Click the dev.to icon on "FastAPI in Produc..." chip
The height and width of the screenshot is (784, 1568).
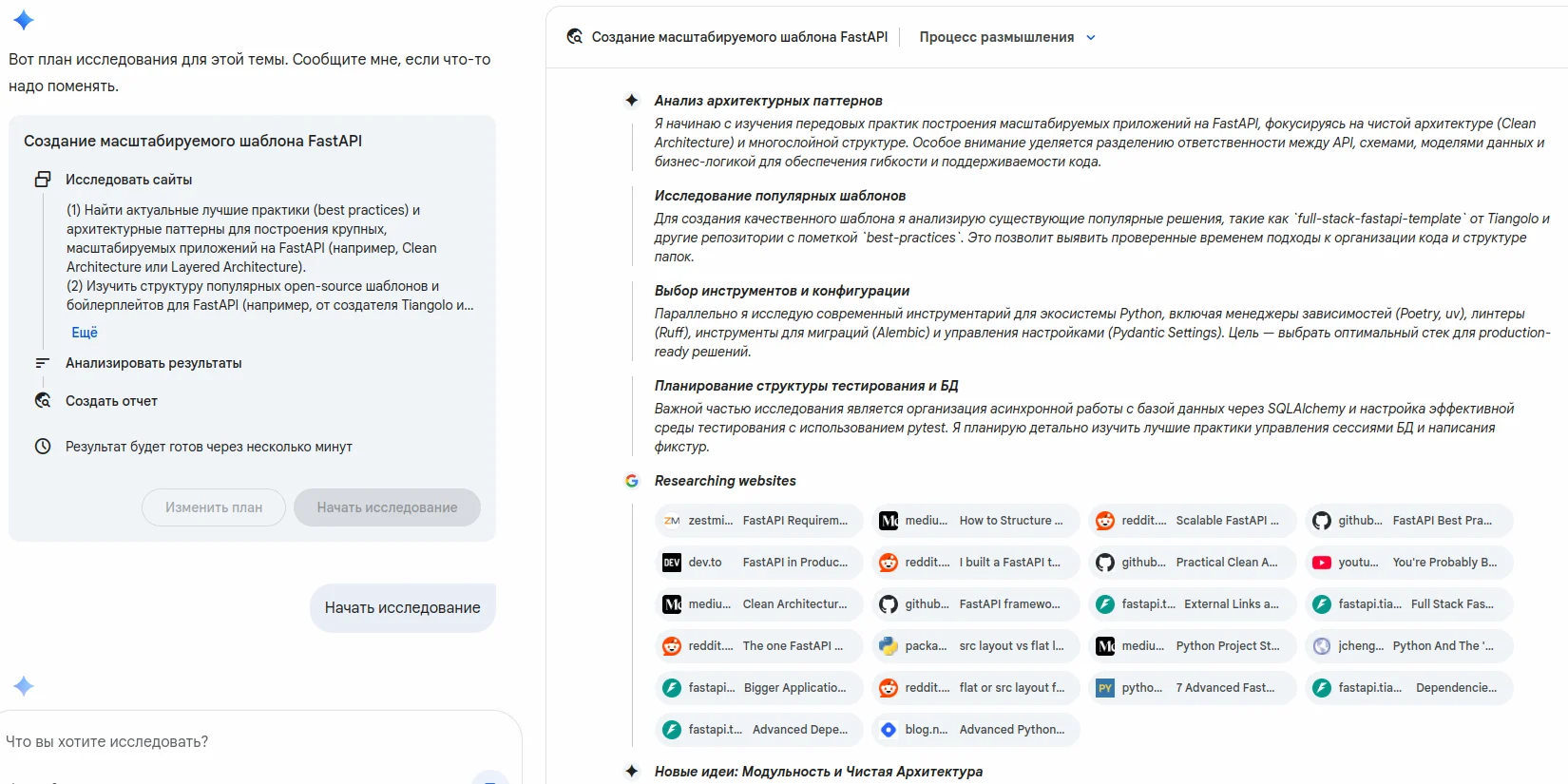click(x=672, y=563)
